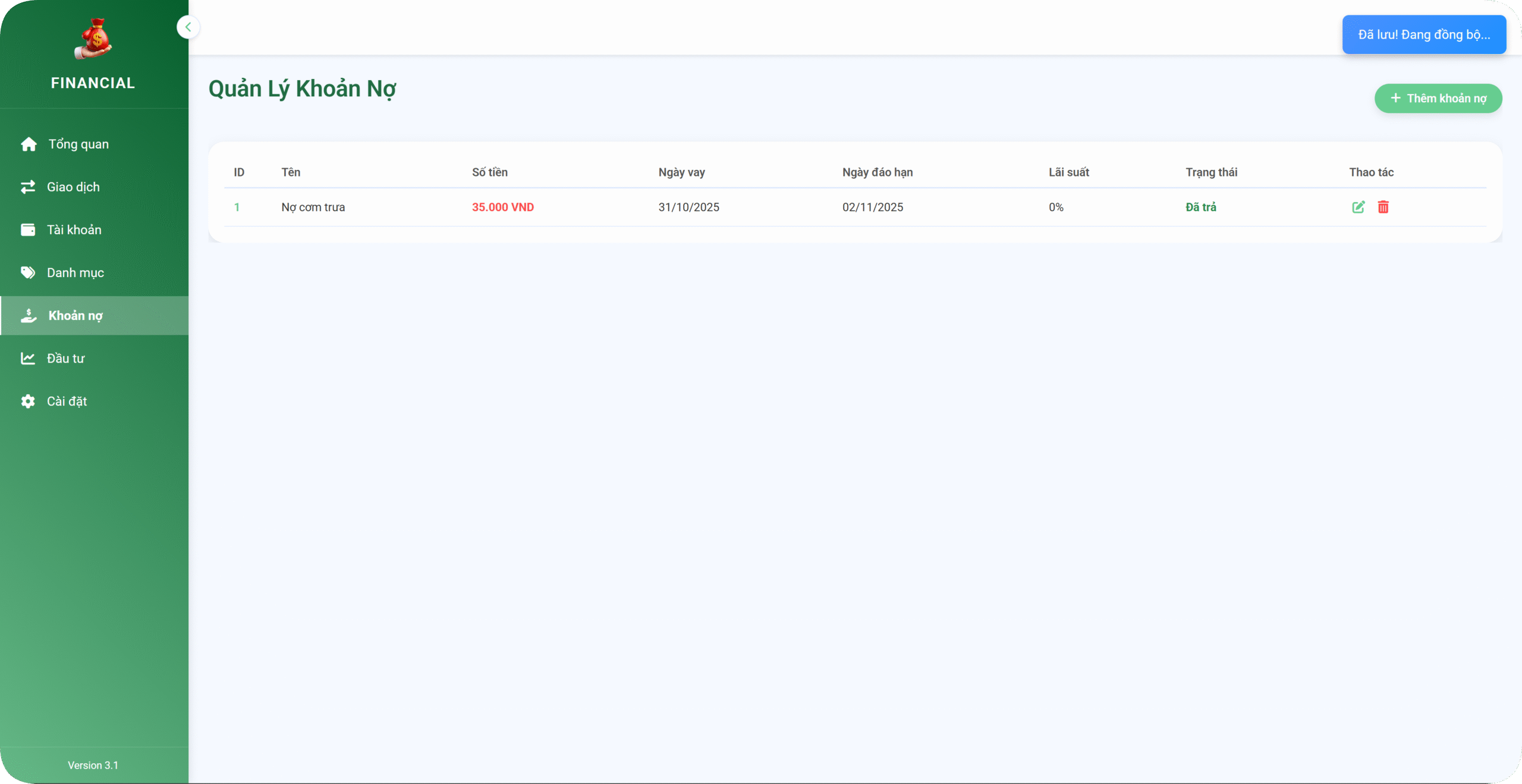Click the tags icon beside Danh mục
1522x784 pixels.
28,273
